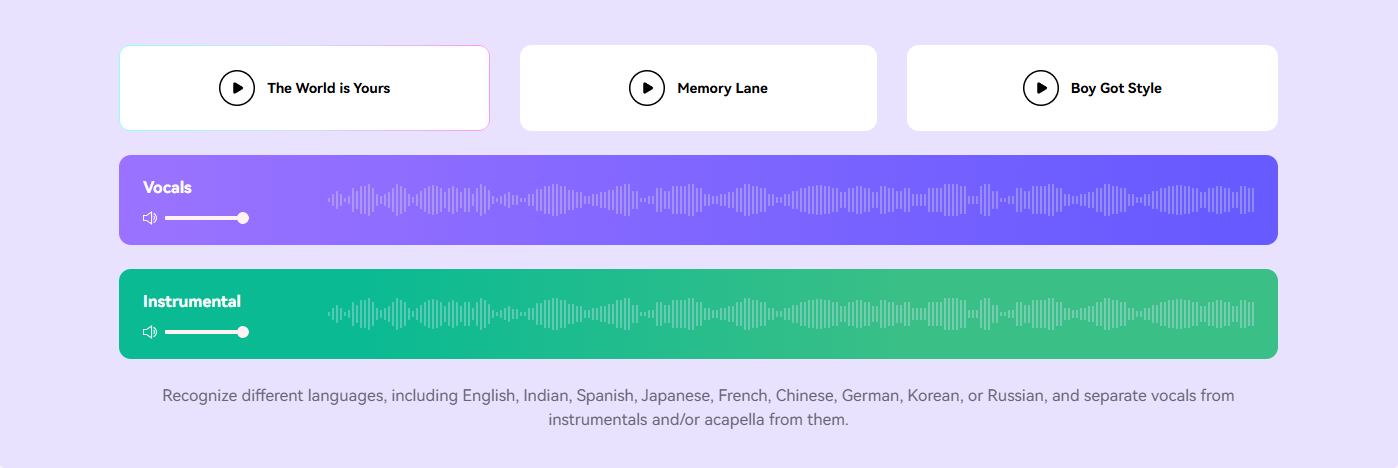This screenshot has height=468, width=1398.
Task: Seek to the middle of the Instrumental waveform
Action: click(x=791, y=314)
